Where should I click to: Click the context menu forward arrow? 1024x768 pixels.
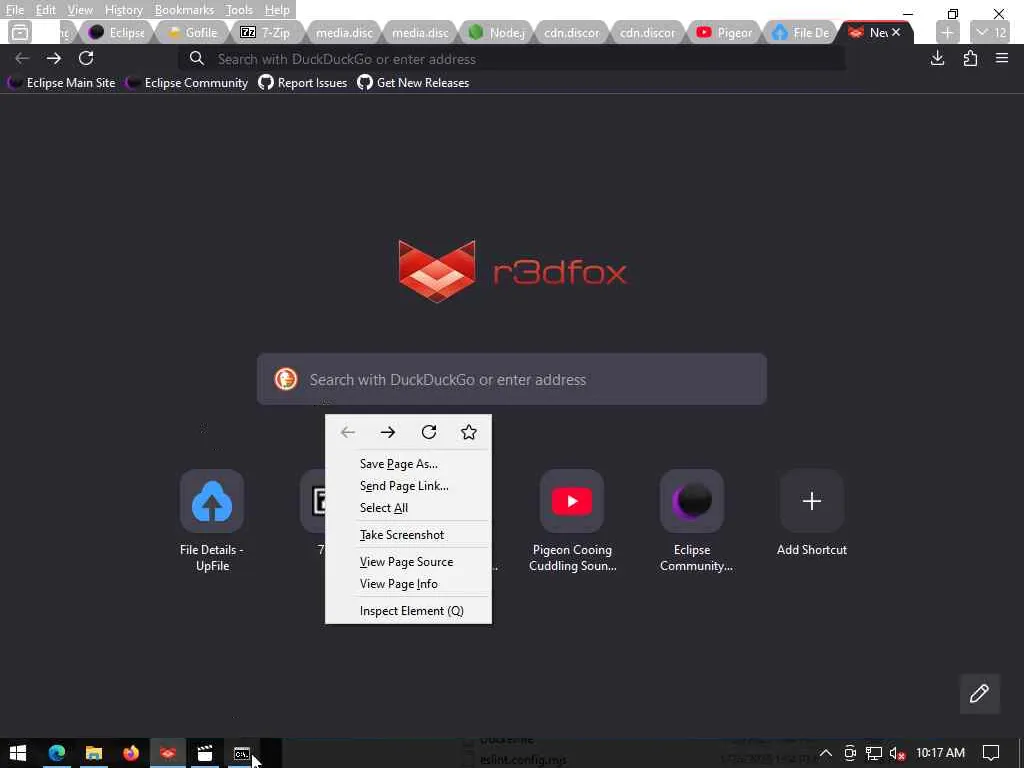click(x=388, y=432)
